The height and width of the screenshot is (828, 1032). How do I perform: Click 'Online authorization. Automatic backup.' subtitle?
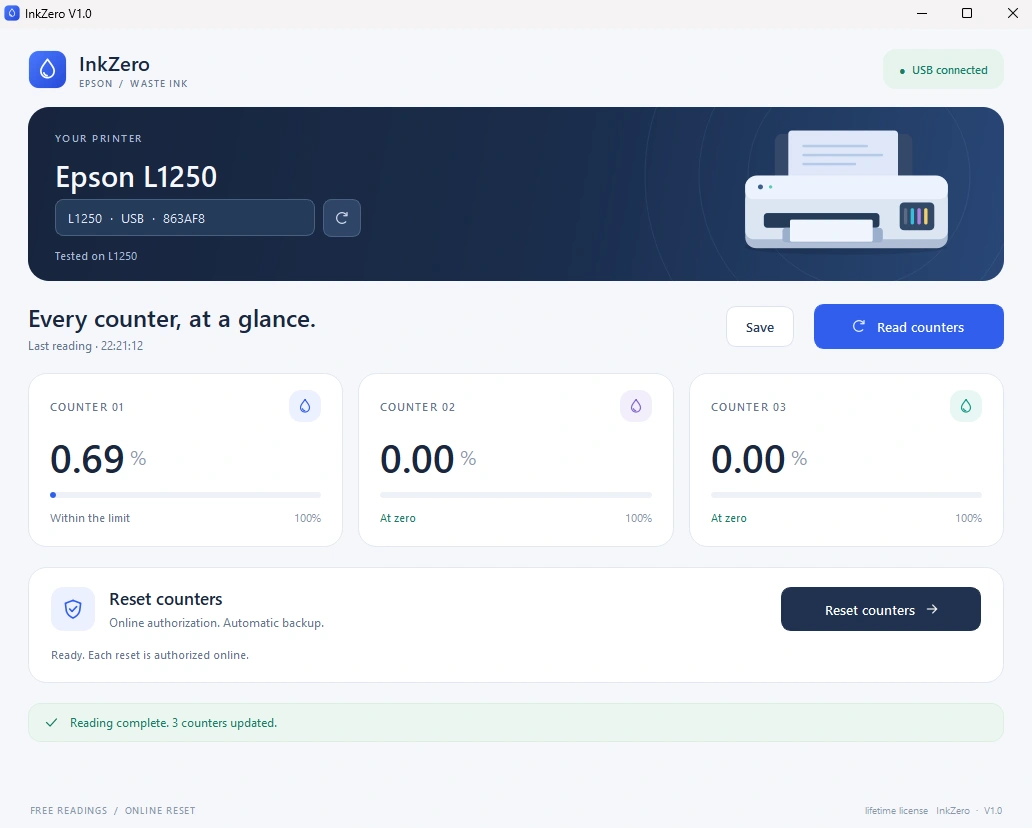click(217, 623)
